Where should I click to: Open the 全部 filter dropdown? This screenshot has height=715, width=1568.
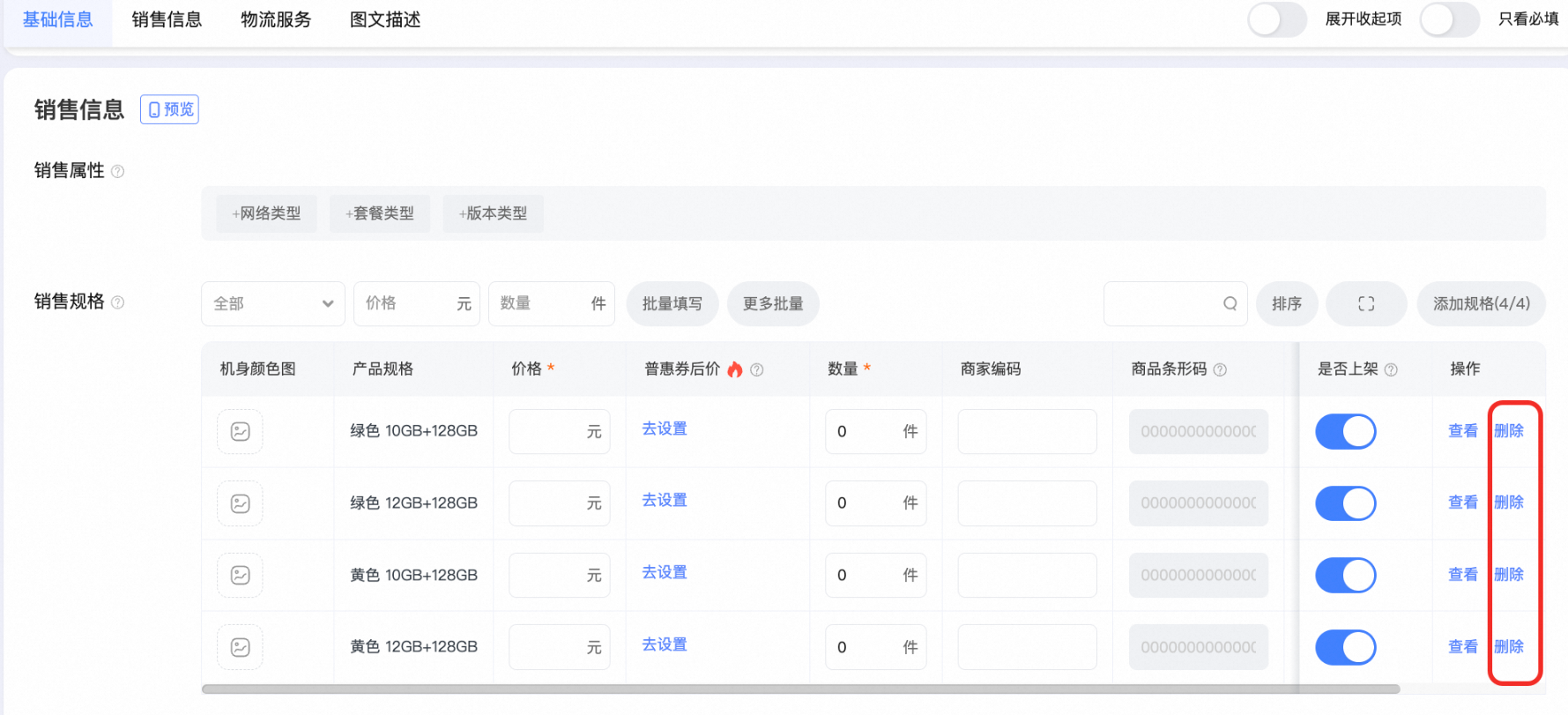click(x=273, y=303)
